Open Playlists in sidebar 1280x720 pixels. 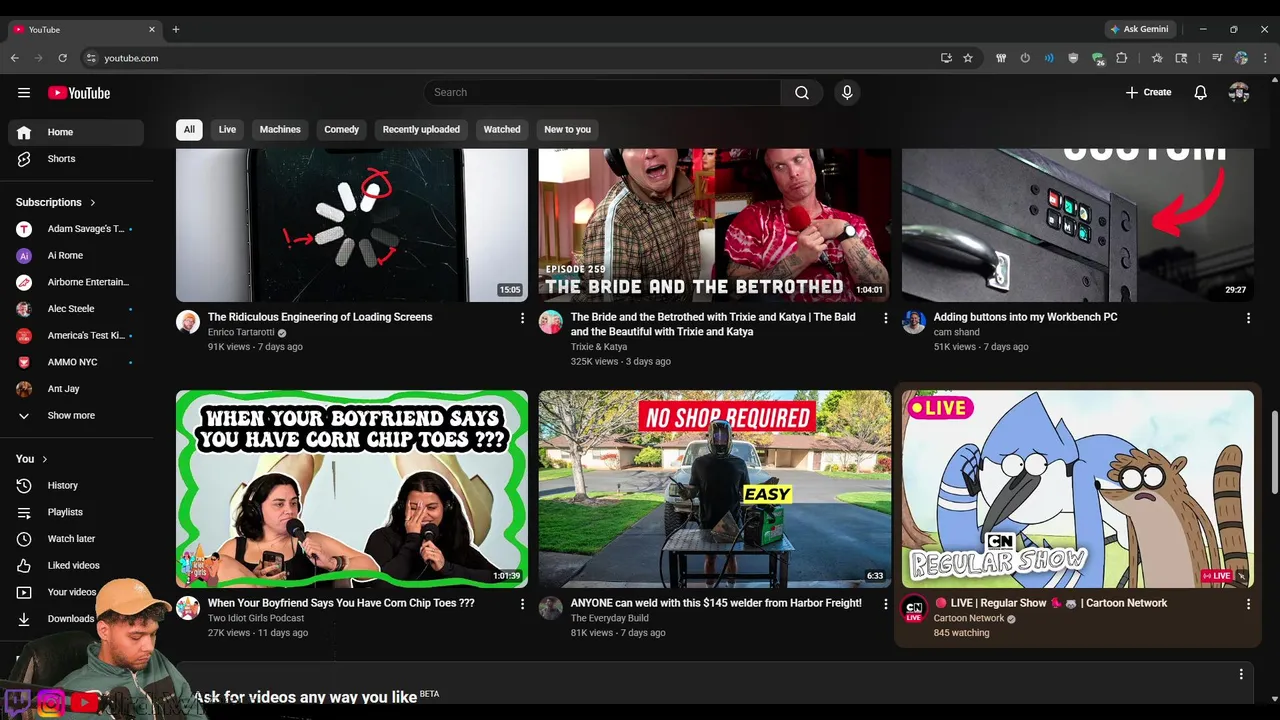[76, 512]
